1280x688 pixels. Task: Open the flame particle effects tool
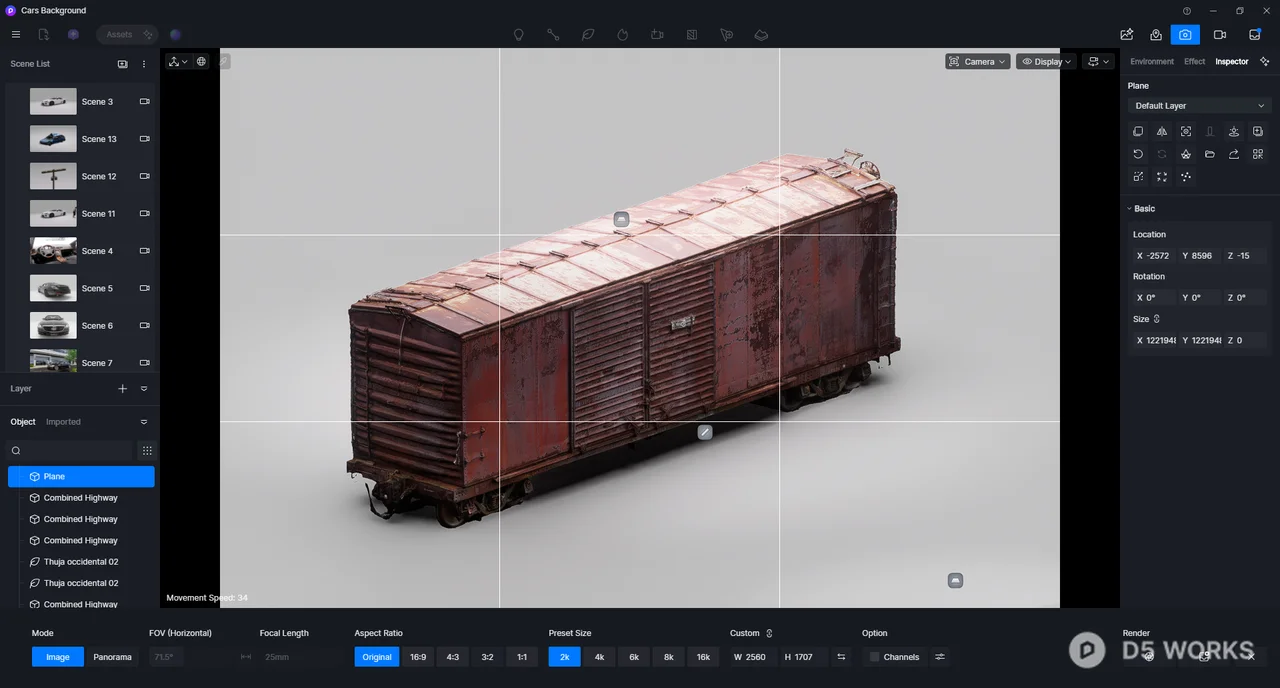tap(622, 34)
